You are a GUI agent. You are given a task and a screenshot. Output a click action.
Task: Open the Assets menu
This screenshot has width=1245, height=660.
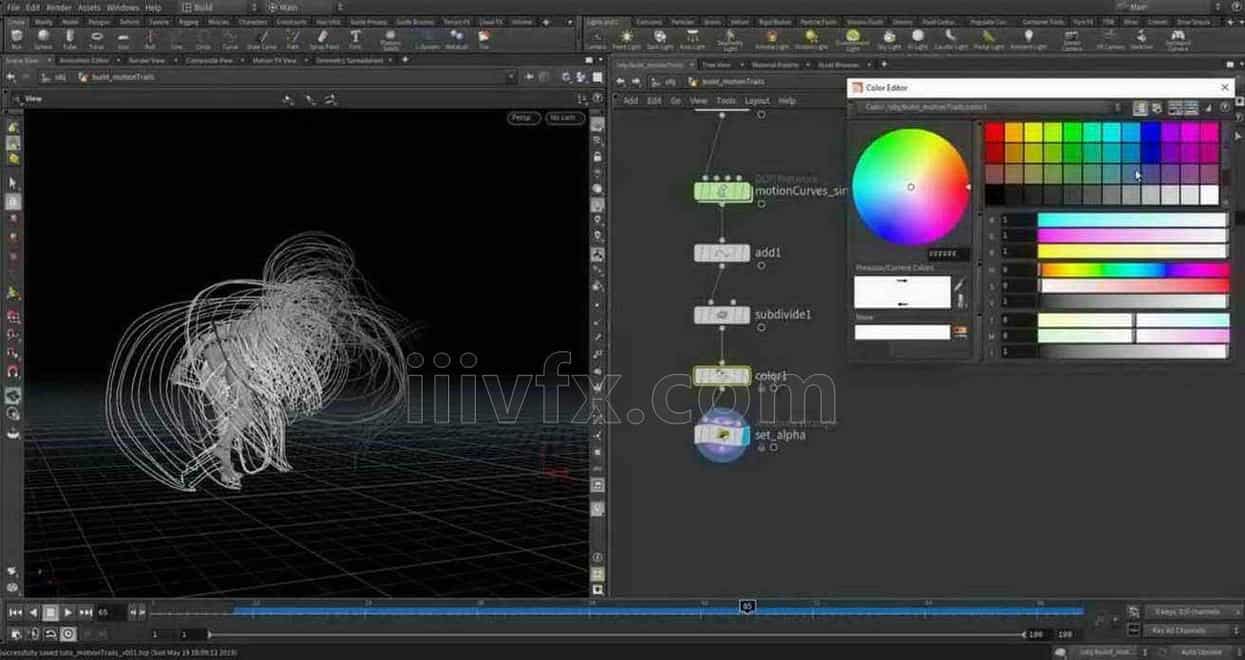[x=89, y=7]
